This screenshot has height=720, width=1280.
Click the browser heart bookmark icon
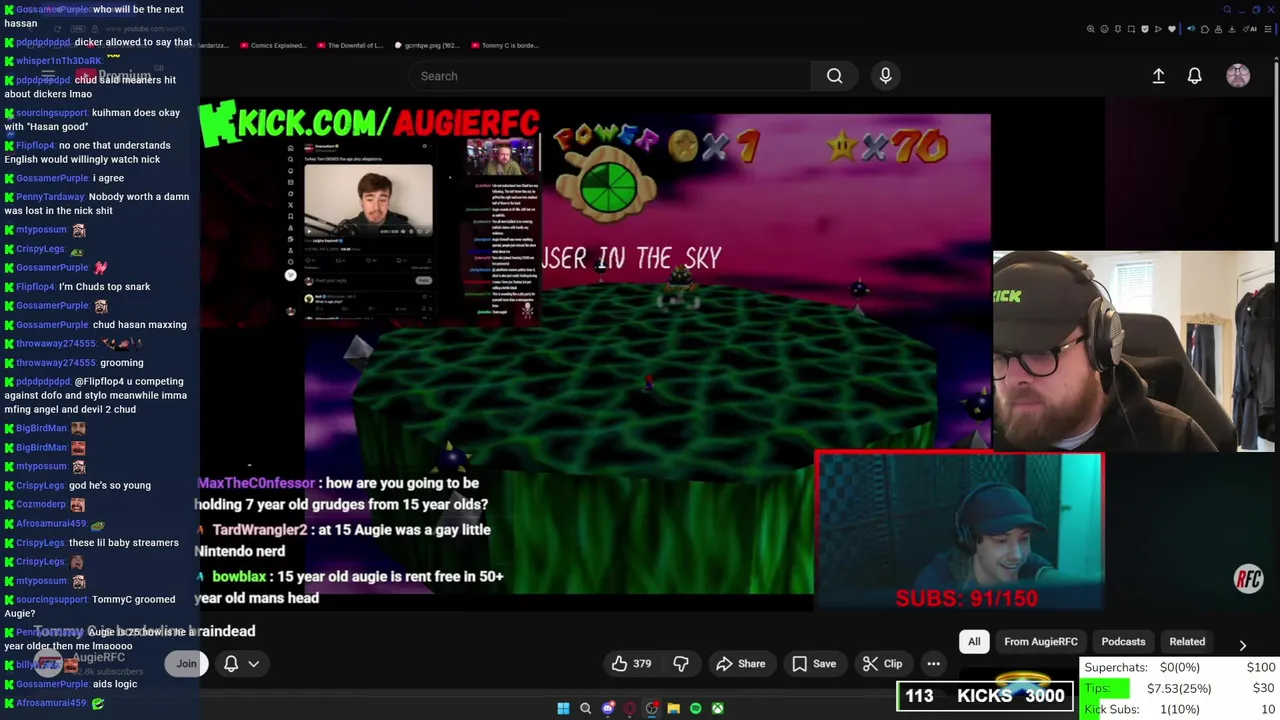click(1172, 29)
